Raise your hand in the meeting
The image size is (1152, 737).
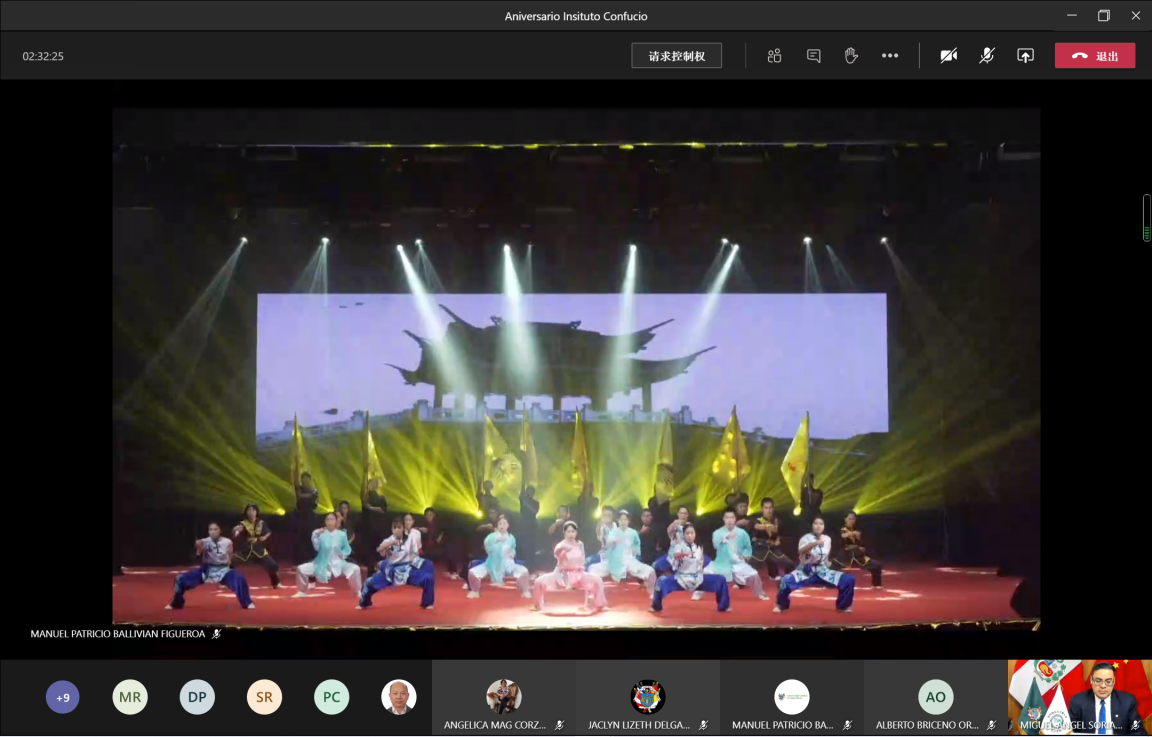pyautogui.click(x=851, y=56)
